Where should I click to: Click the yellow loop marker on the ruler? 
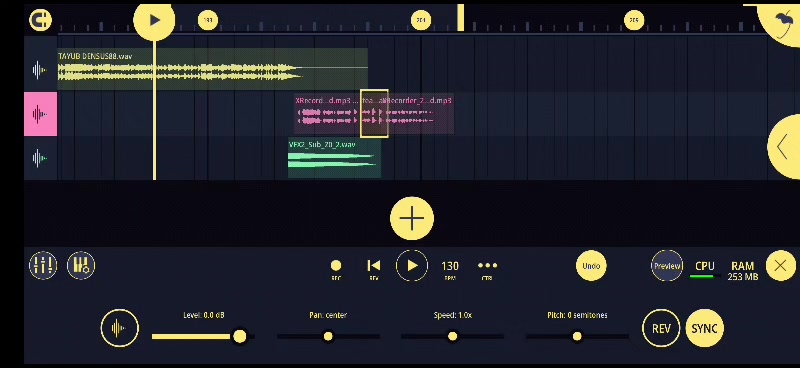(460, 17)
